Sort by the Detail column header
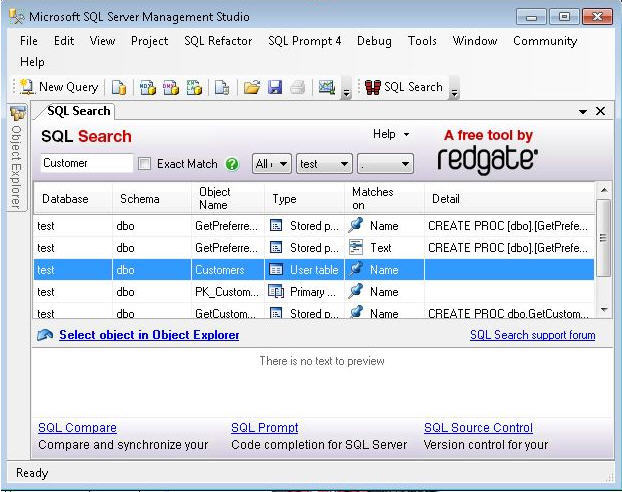The height and width of the screenshot is (492, 622). (510, 198)
